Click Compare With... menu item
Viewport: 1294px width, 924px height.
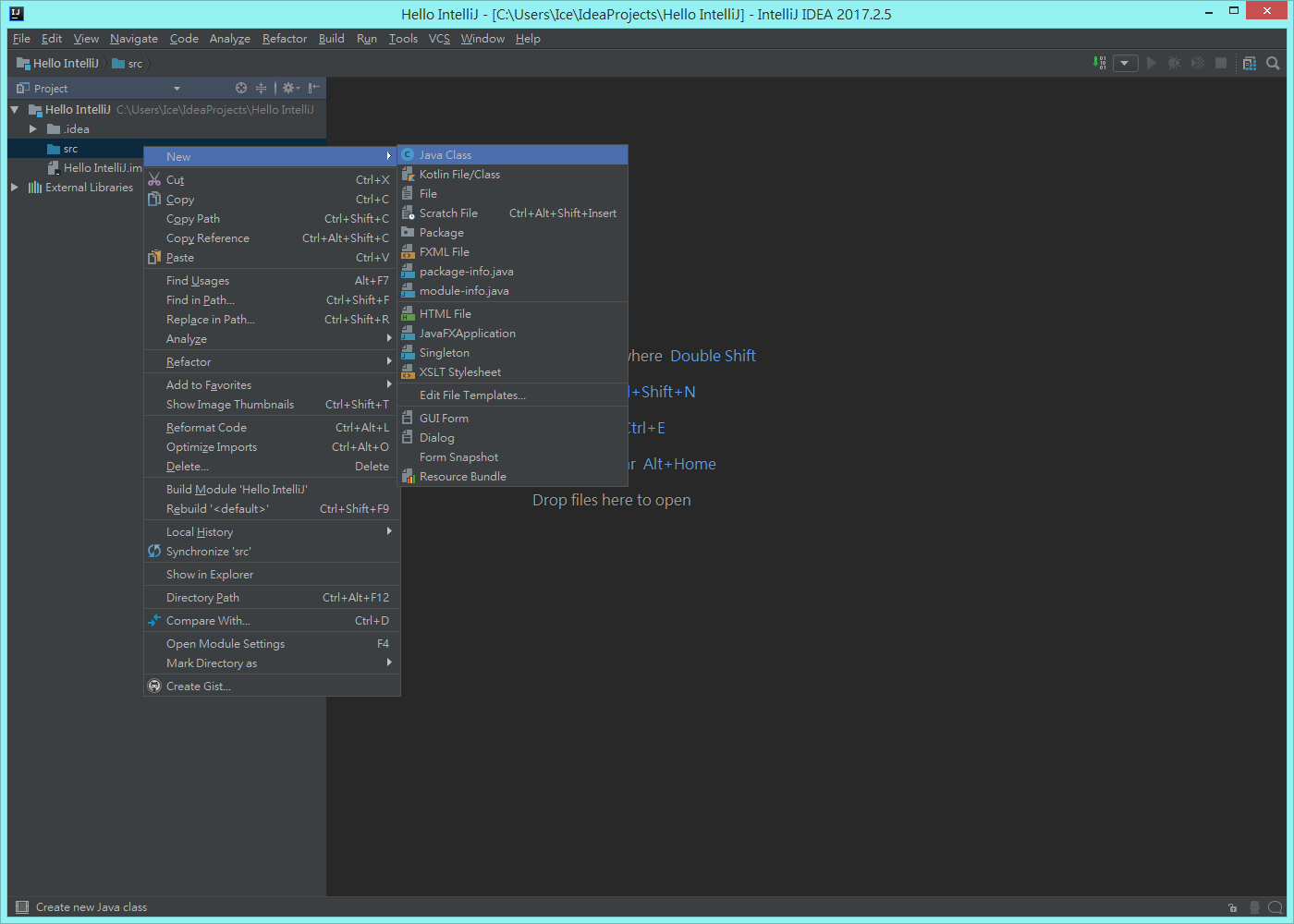coord(272,620)
